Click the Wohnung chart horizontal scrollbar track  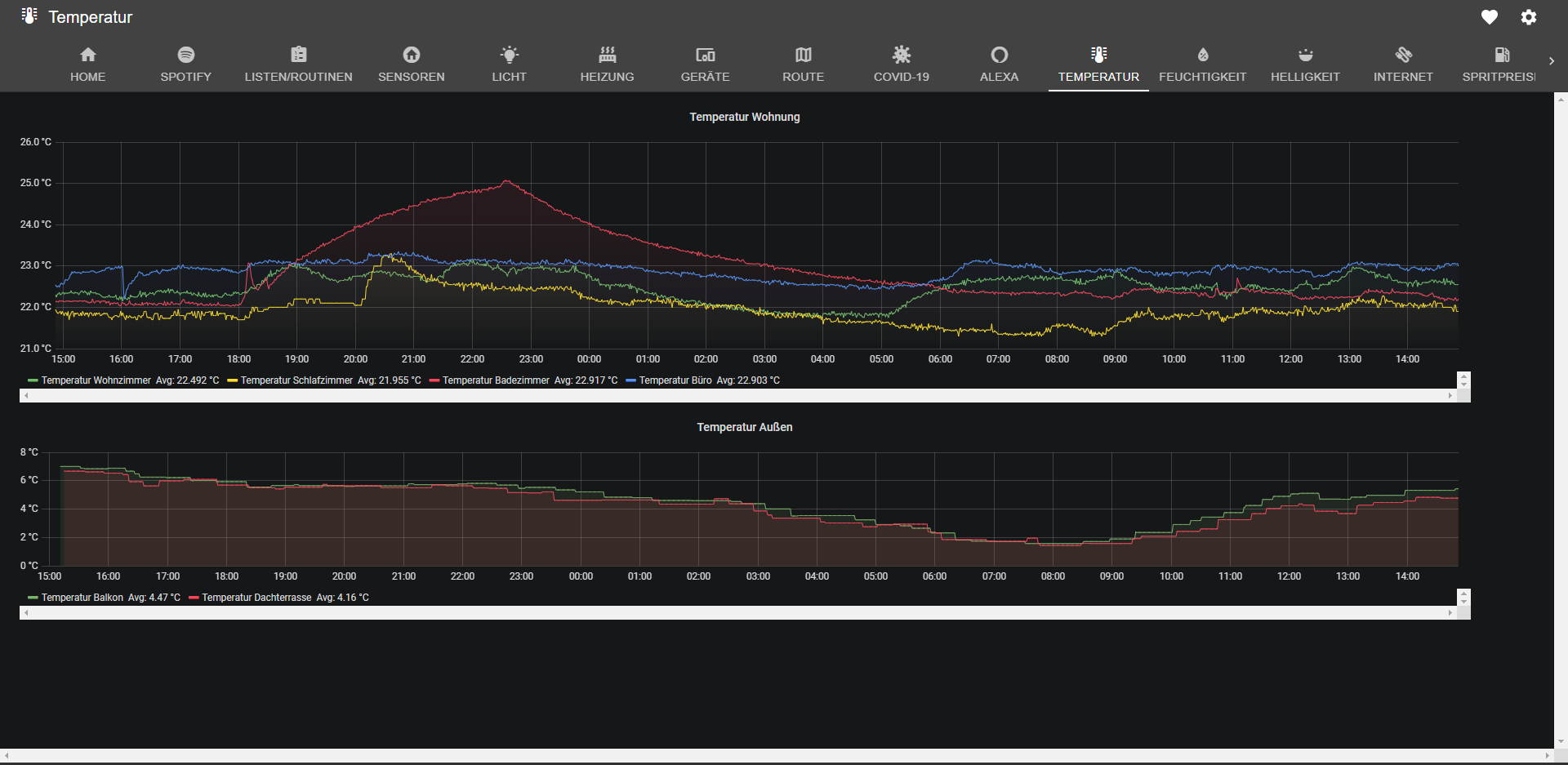point(738,395)
